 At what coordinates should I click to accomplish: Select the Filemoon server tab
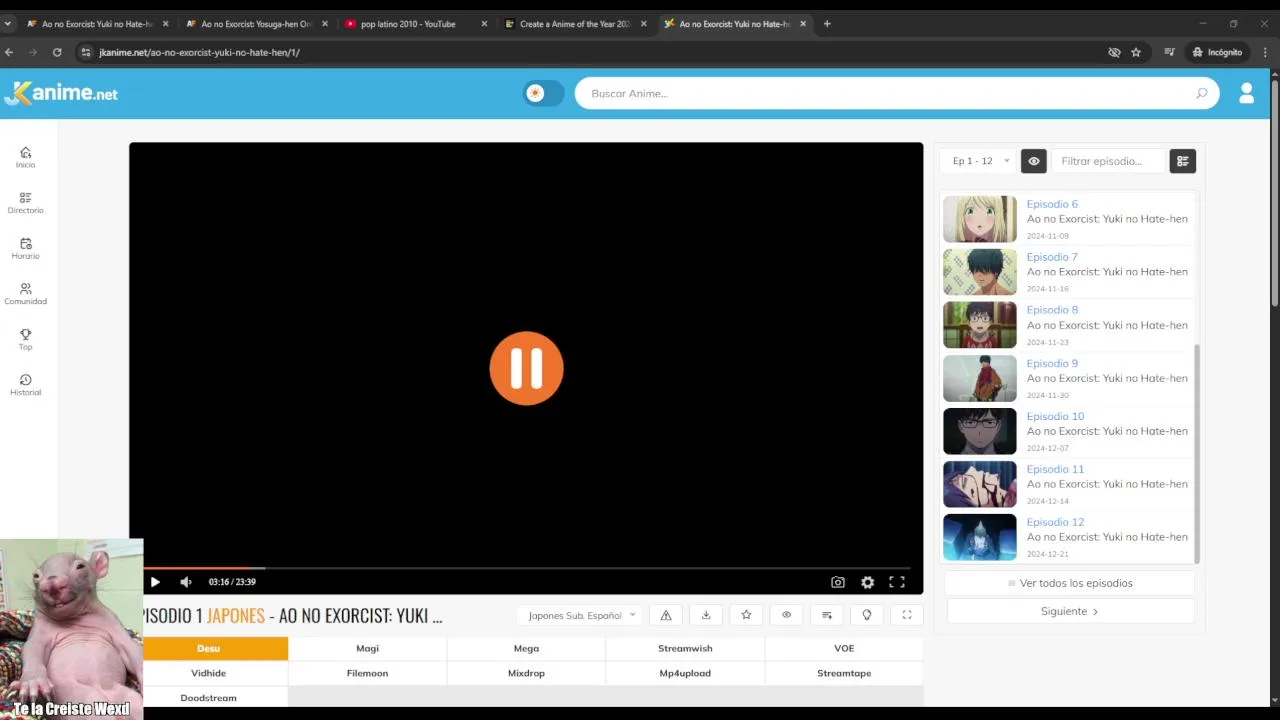point(367,673)
